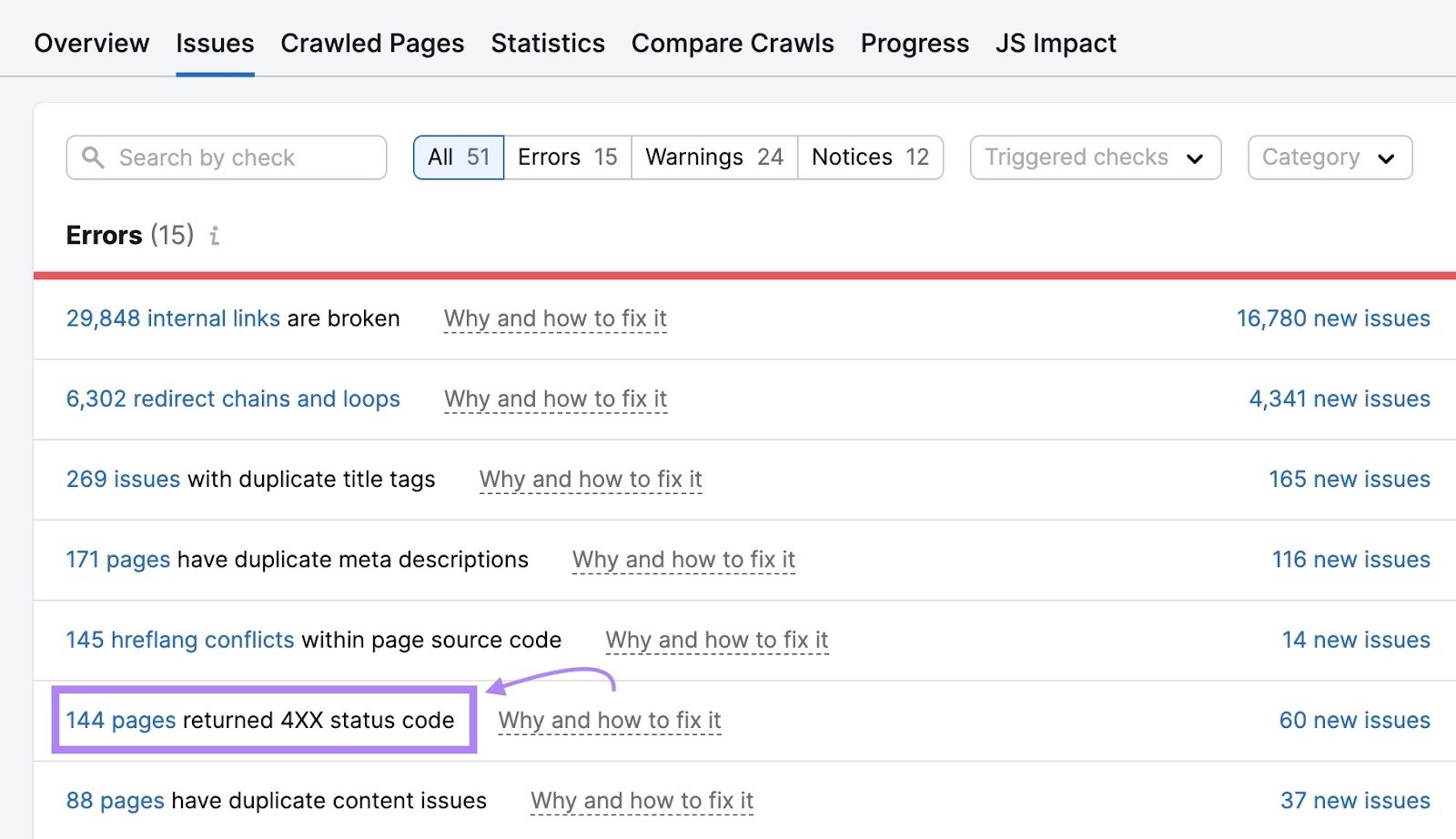
Task: Open the 29,848 internal links issue
Action: tap(173, 318)
